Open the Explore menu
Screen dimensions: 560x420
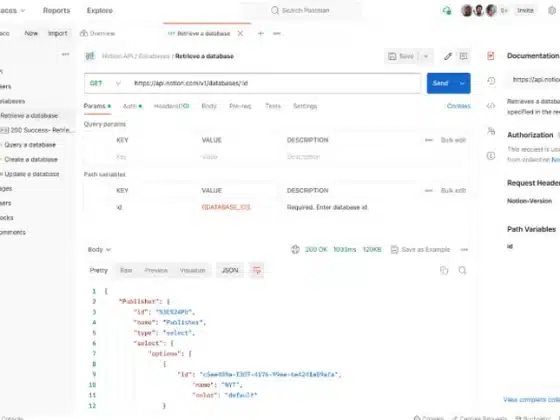pyautogui.click(x=100, y=10)
